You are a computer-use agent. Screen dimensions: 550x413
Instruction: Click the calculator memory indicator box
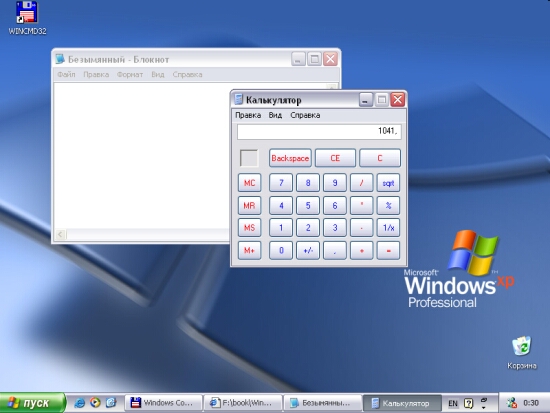[x=249, y=158]
